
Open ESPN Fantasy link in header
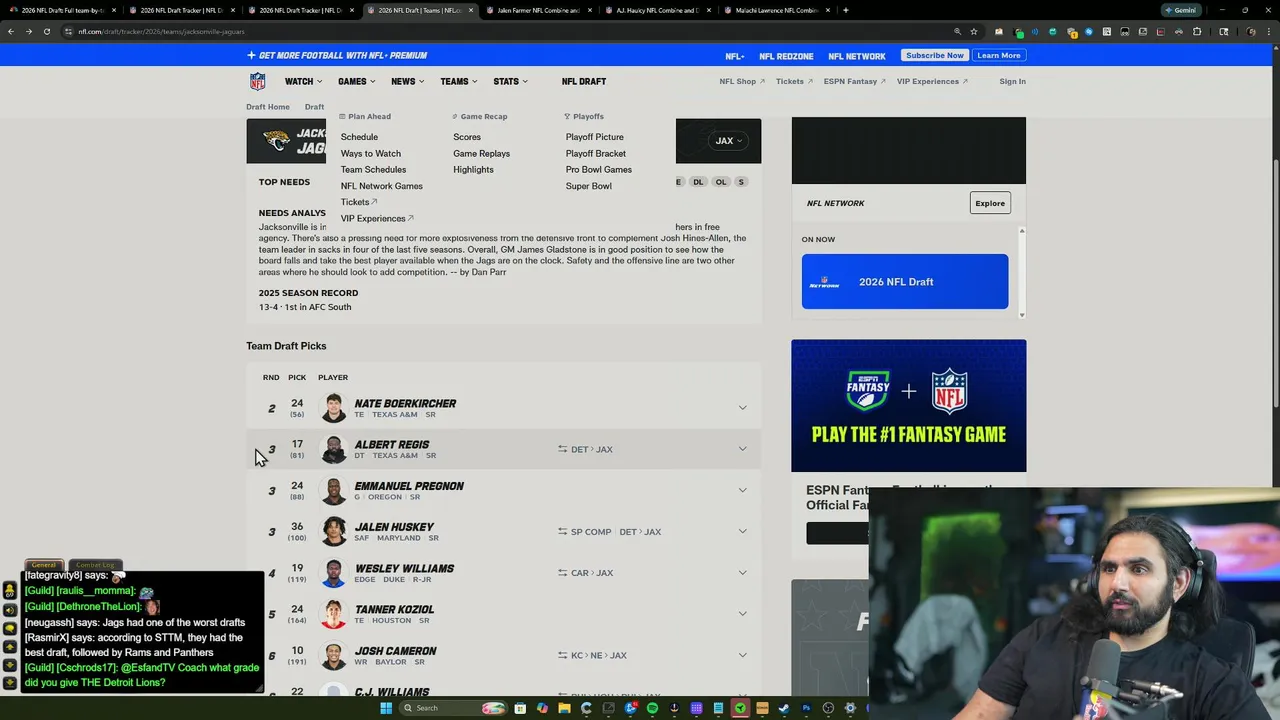coord(854,81)
